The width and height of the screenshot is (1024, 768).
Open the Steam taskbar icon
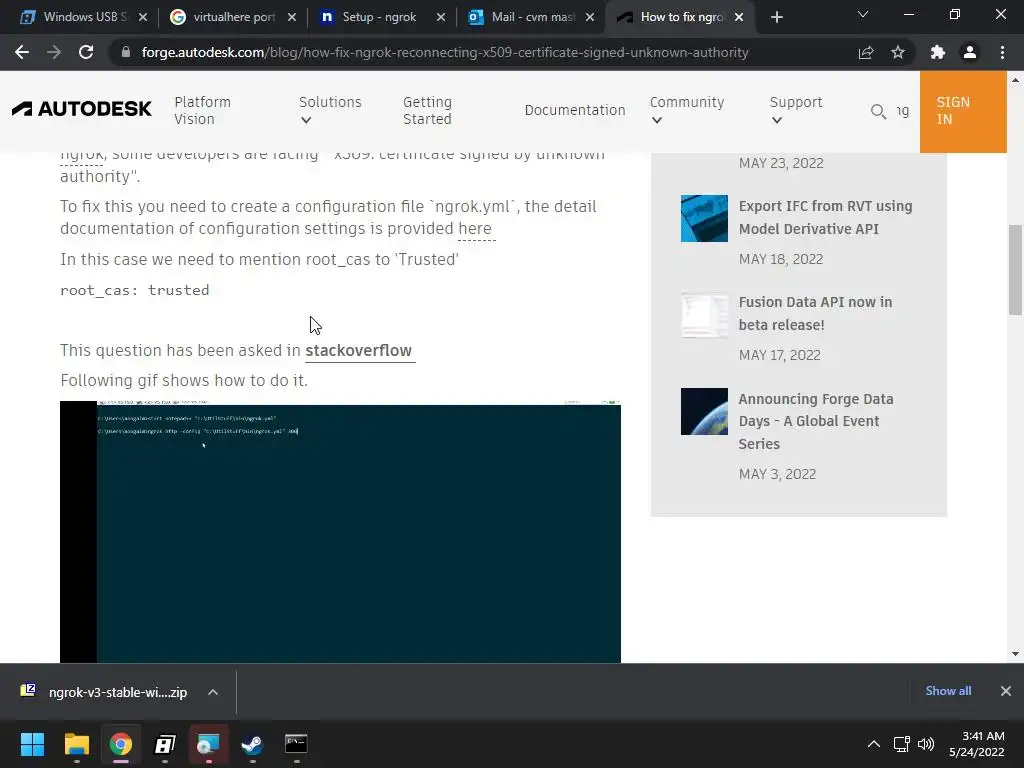coord(252,744)
